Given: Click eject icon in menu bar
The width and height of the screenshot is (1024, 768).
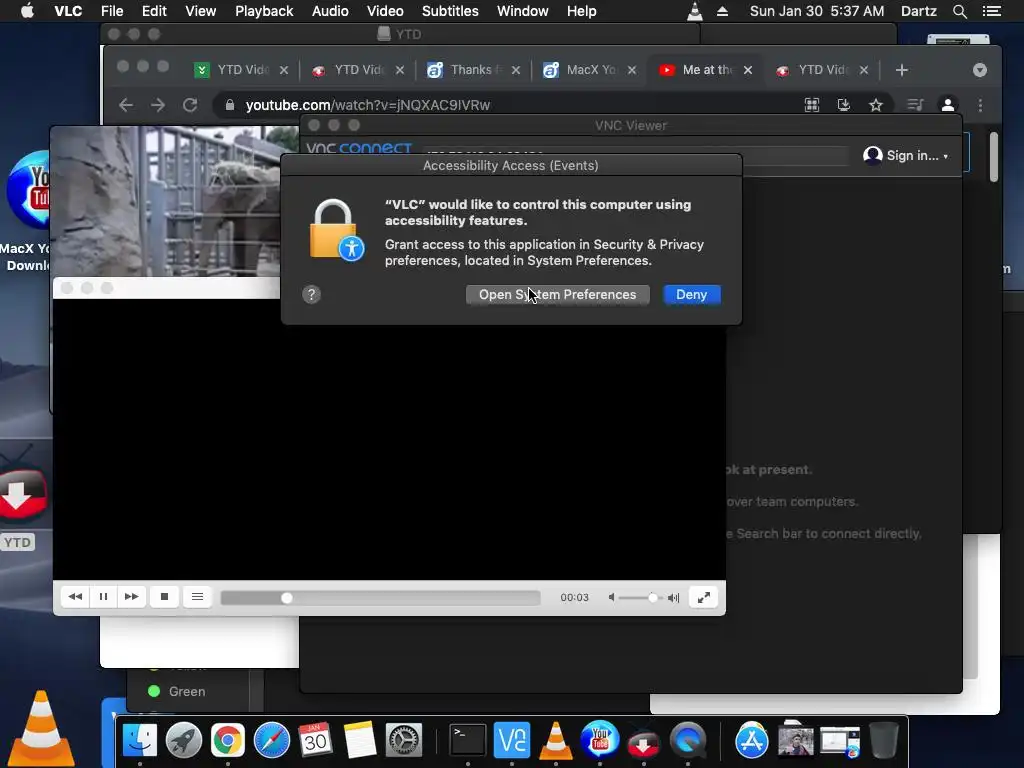Looking at the screenshot, I should [722, 11].
